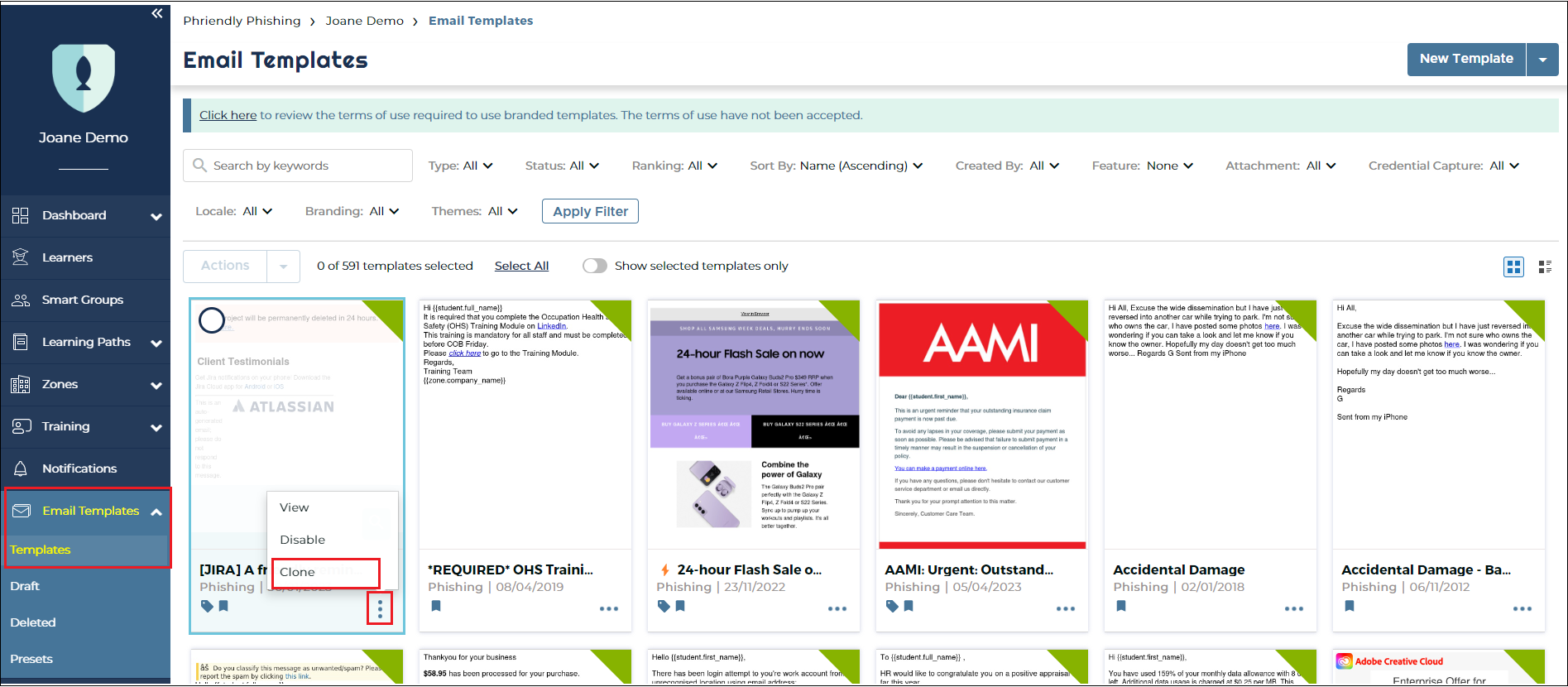Expand Dashboard chevron in sidebar
This screenshot has height=687, width=1568.
pyautogui.click(x=156, y=217)
